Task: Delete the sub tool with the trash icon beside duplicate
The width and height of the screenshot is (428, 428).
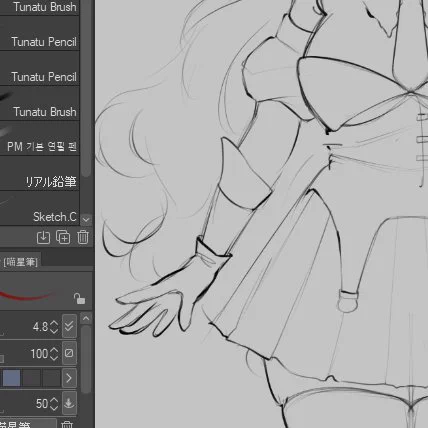Action: 83,237
